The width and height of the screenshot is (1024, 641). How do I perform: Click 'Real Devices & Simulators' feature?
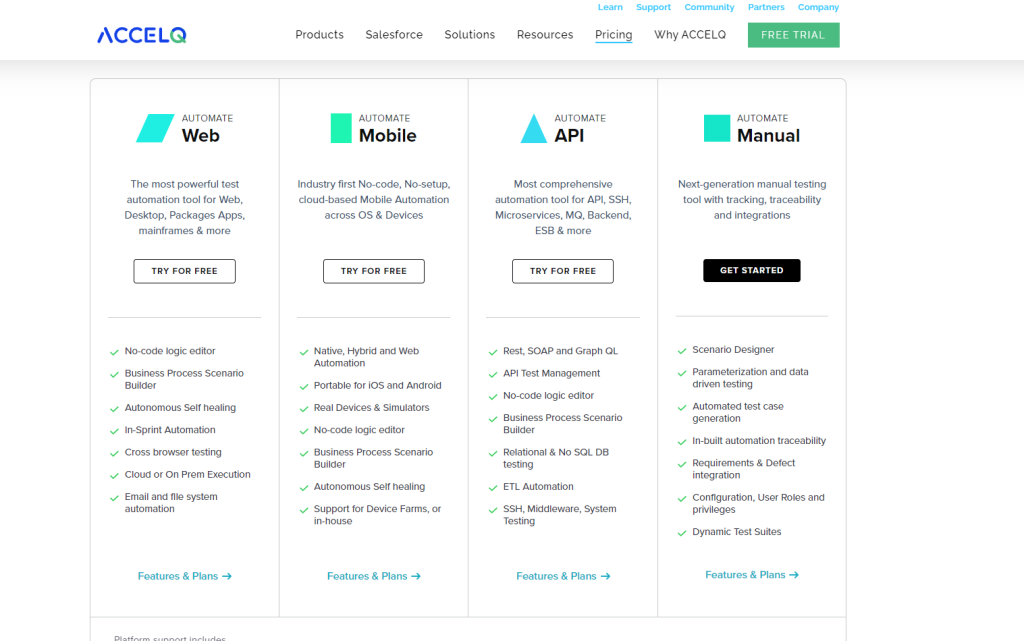[372, 408]
